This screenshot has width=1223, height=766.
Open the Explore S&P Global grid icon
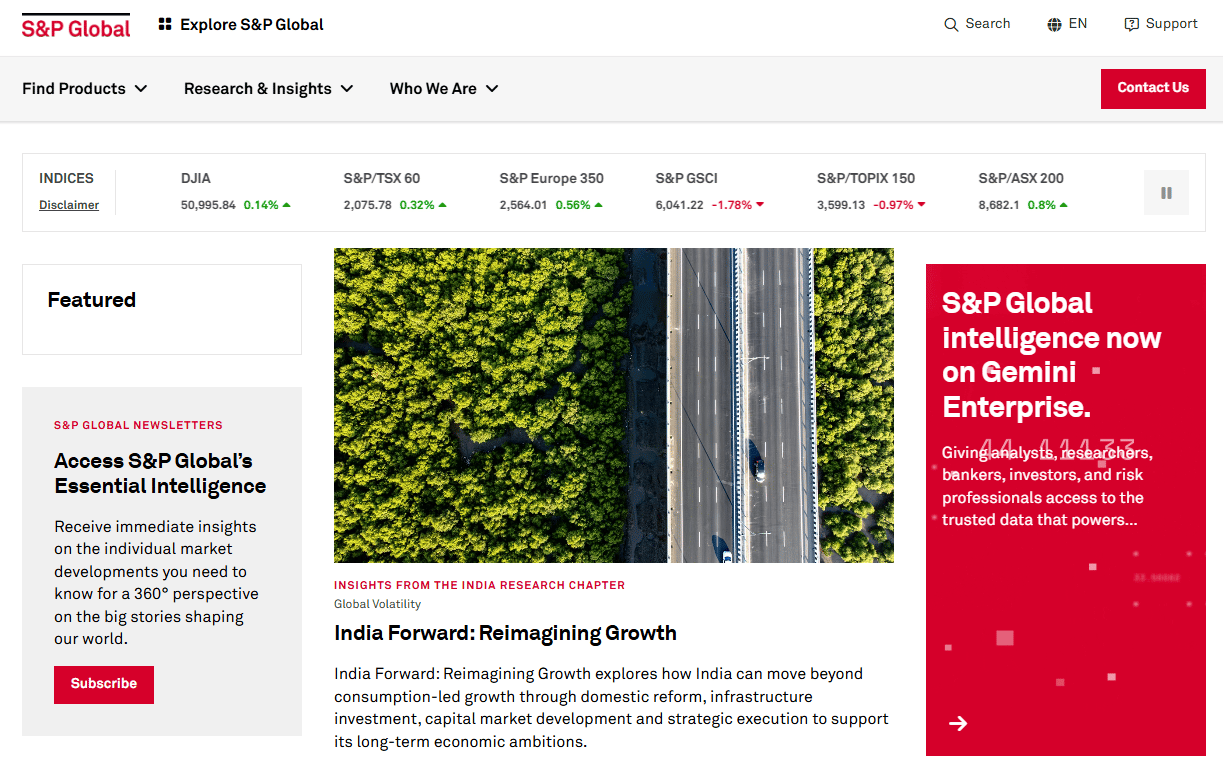[165, 24]
